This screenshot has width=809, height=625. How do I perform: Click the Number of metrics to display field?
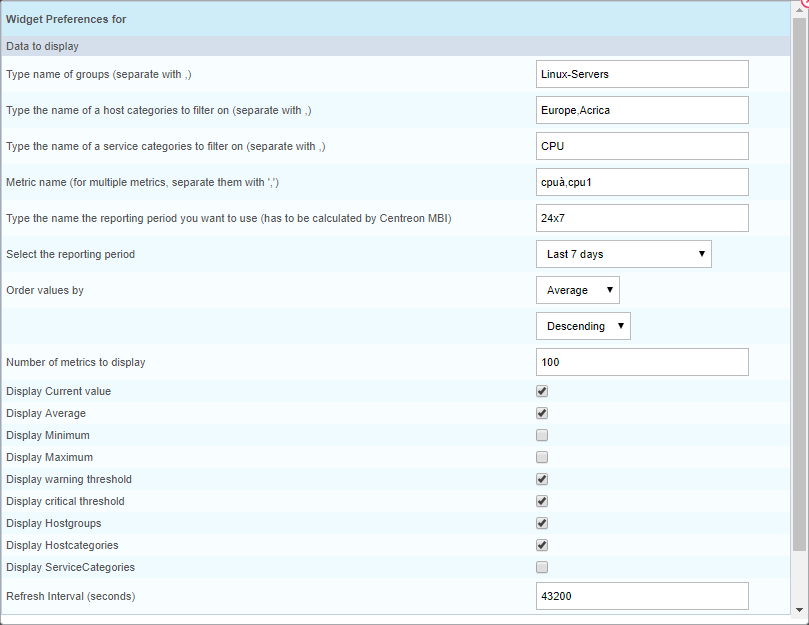coord(642,362)
